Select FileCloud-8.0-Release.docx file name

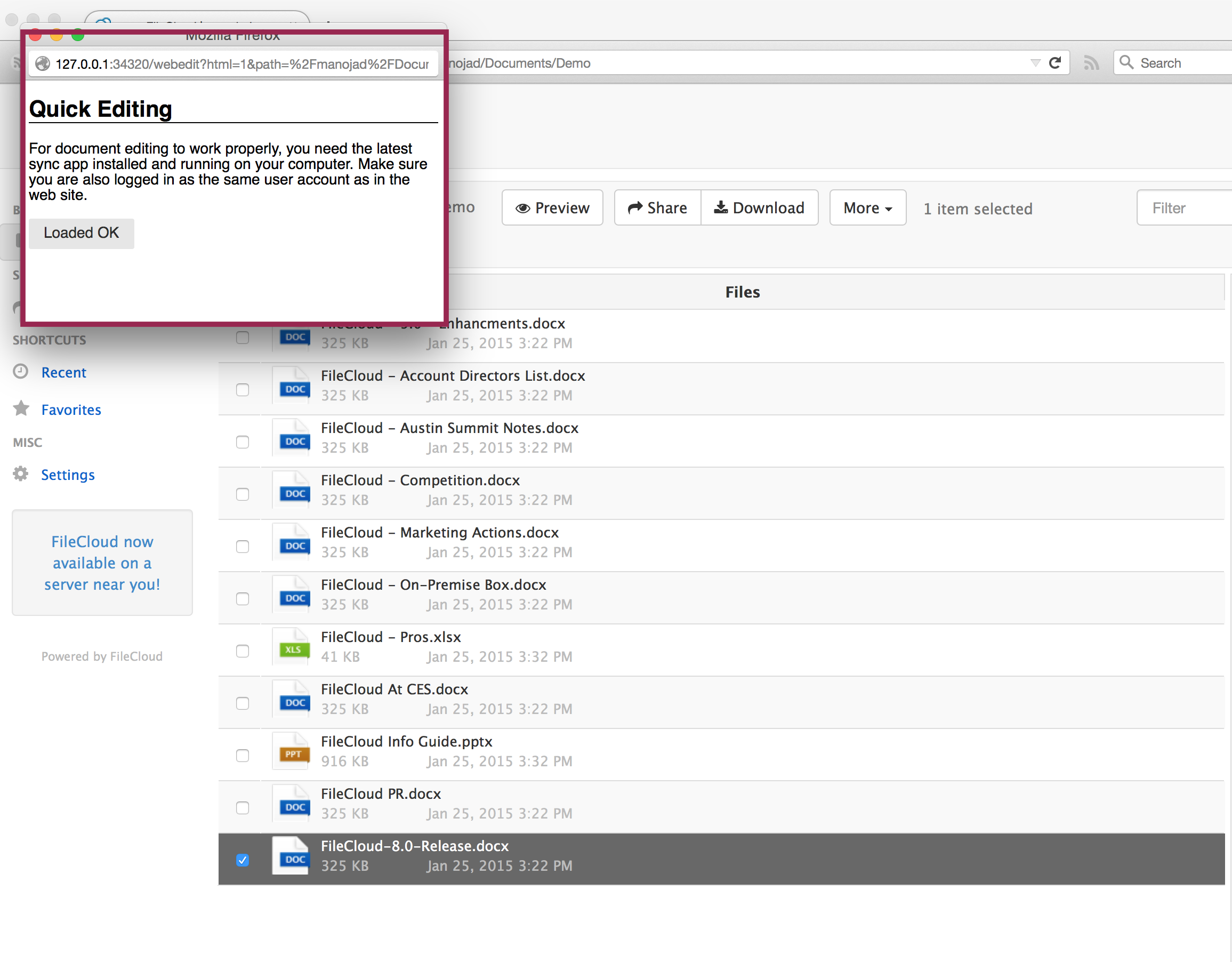tap(415, 846)
